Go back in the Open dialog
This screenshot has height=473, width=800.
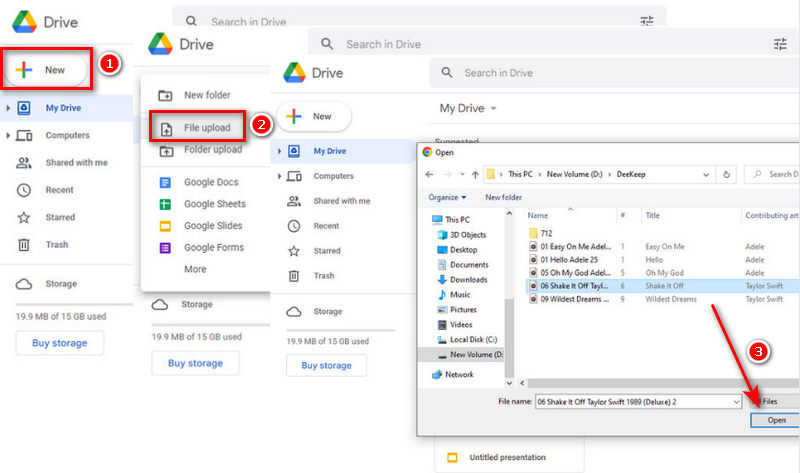click(x=430, y=175)
